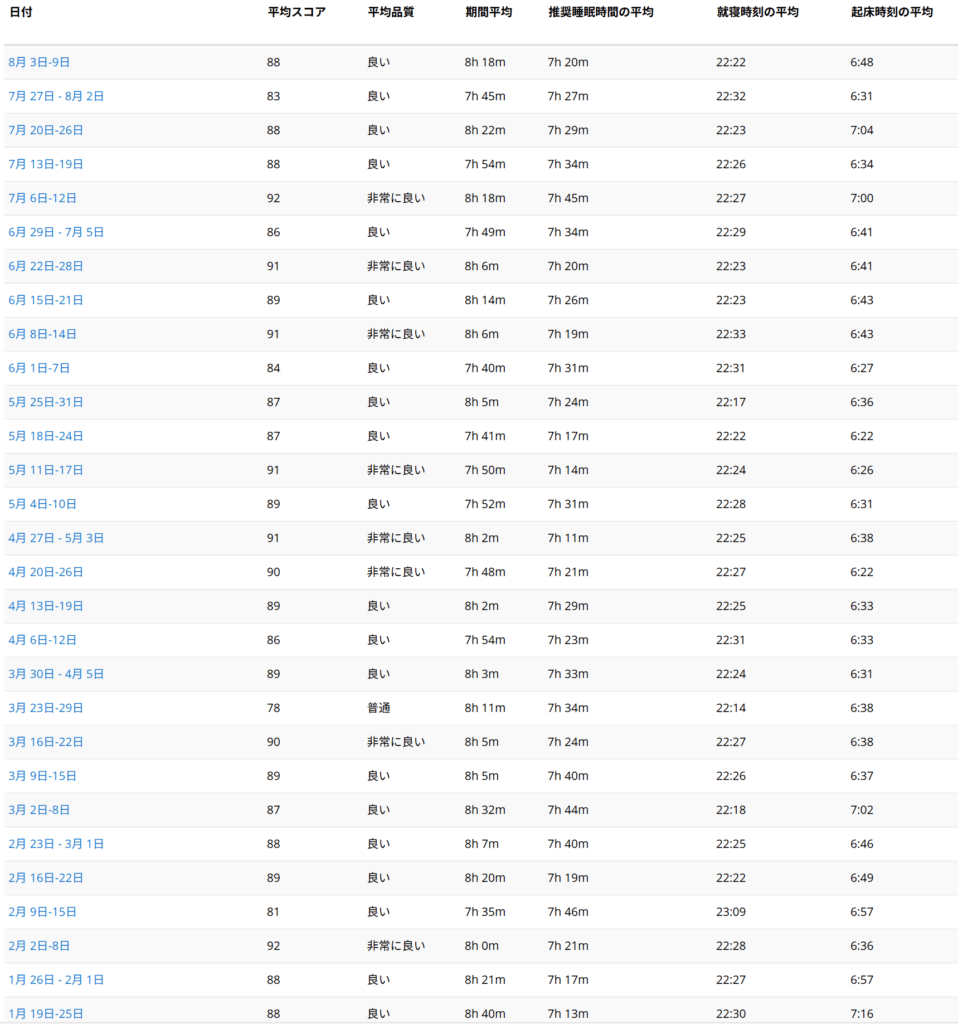
Task: Click the 日付 column header
Action: coord(21,12)
